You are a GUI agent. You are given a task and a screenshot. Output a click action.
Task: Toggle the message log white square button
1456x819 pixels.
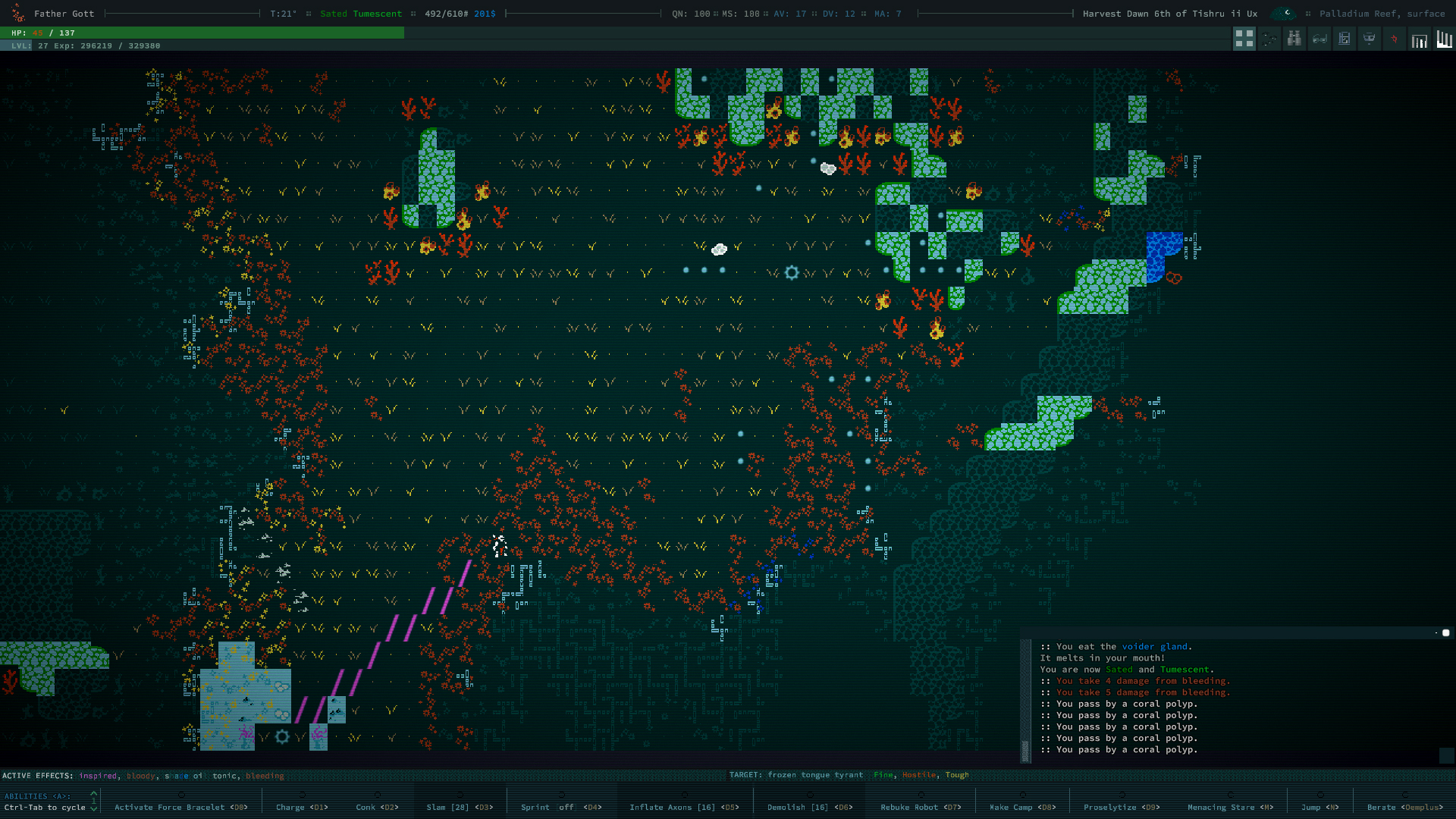click(x=1445, y=632)
